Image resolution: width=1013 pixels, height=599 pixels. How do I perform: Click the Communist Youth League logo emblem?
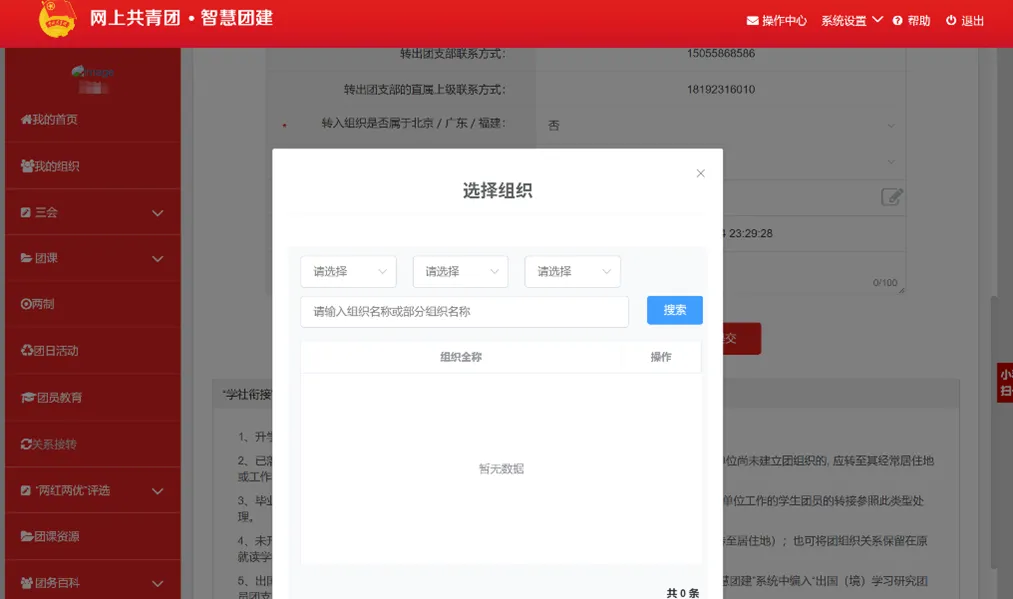coord(57,20)
